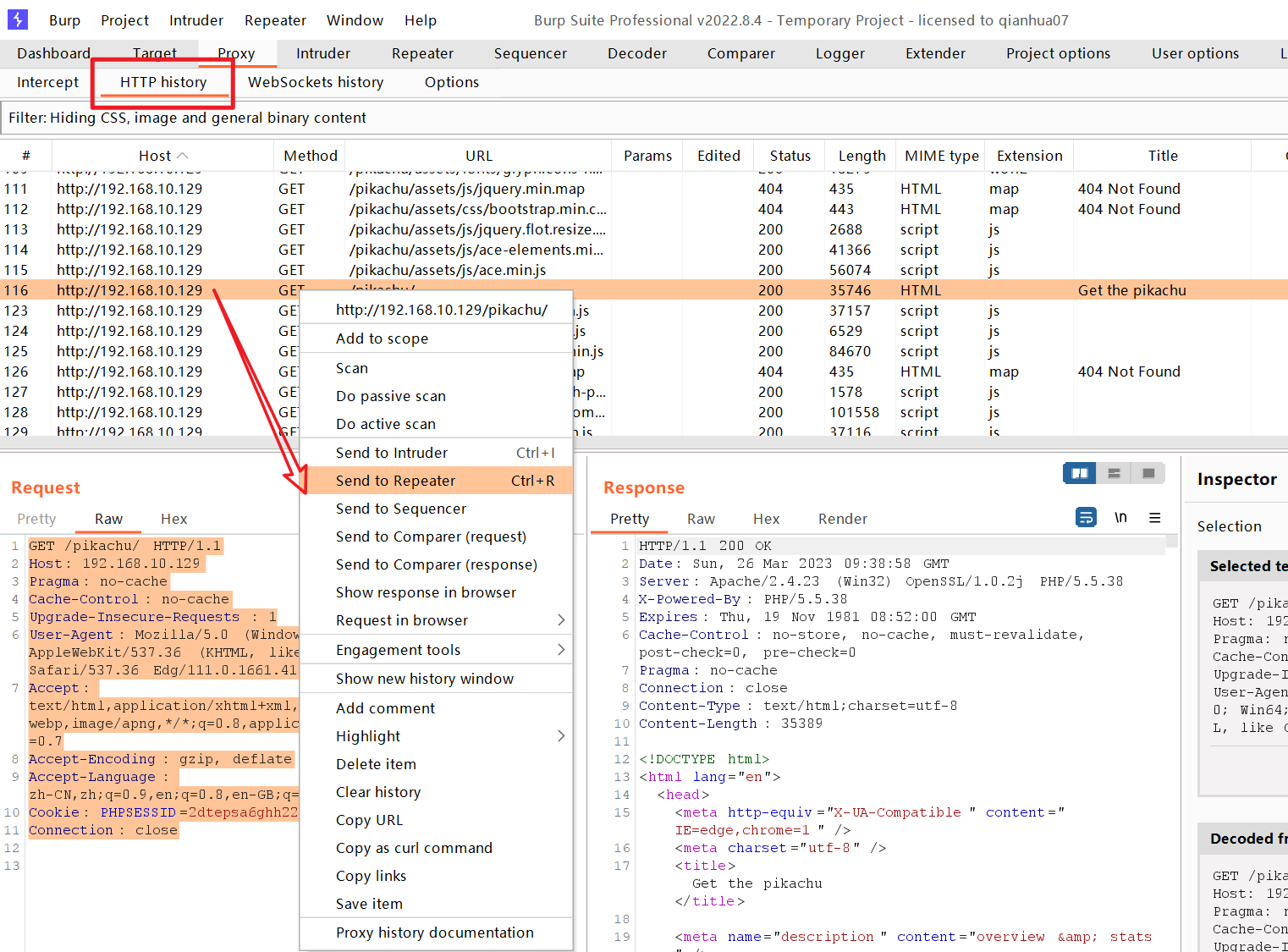Viewport: 1288px width, 952px height.
Task: Select Copy URL entry
Action: (437, 820)
